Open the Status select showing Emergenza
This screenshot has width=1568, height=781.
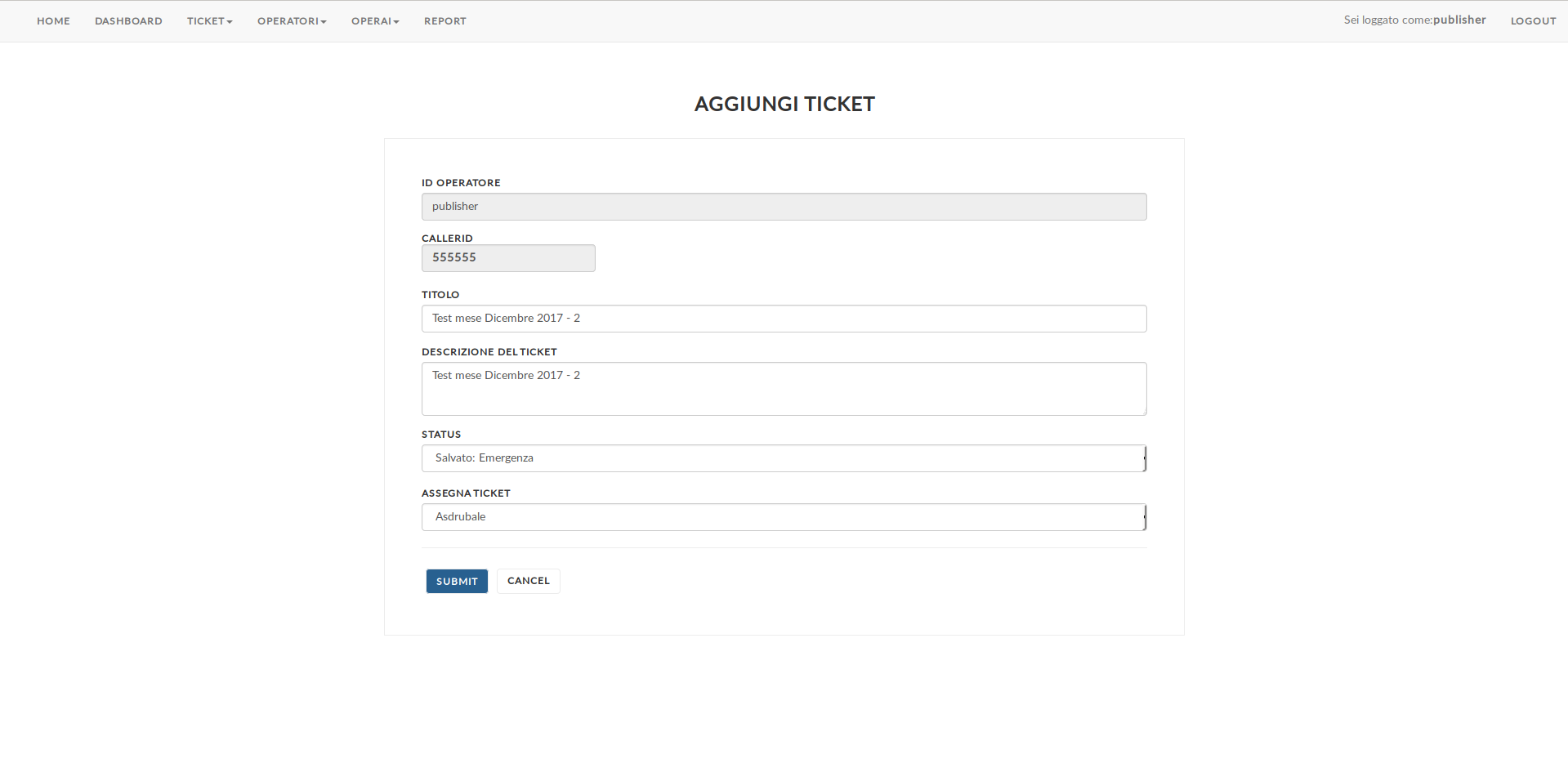[x=784, y=458]
